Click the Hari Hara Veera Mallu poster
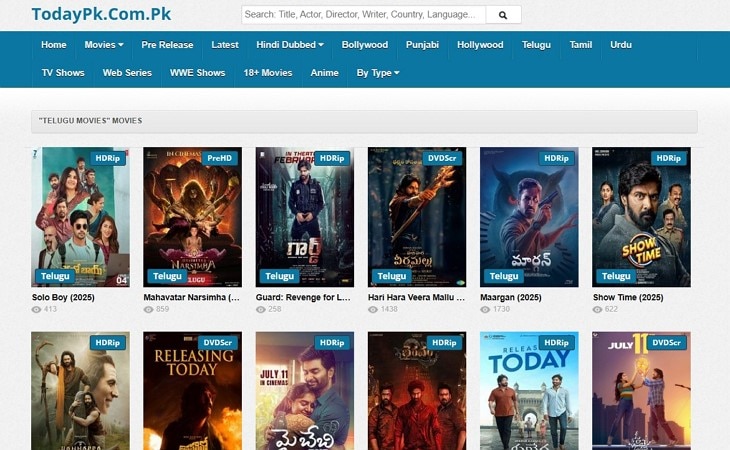 417,217
